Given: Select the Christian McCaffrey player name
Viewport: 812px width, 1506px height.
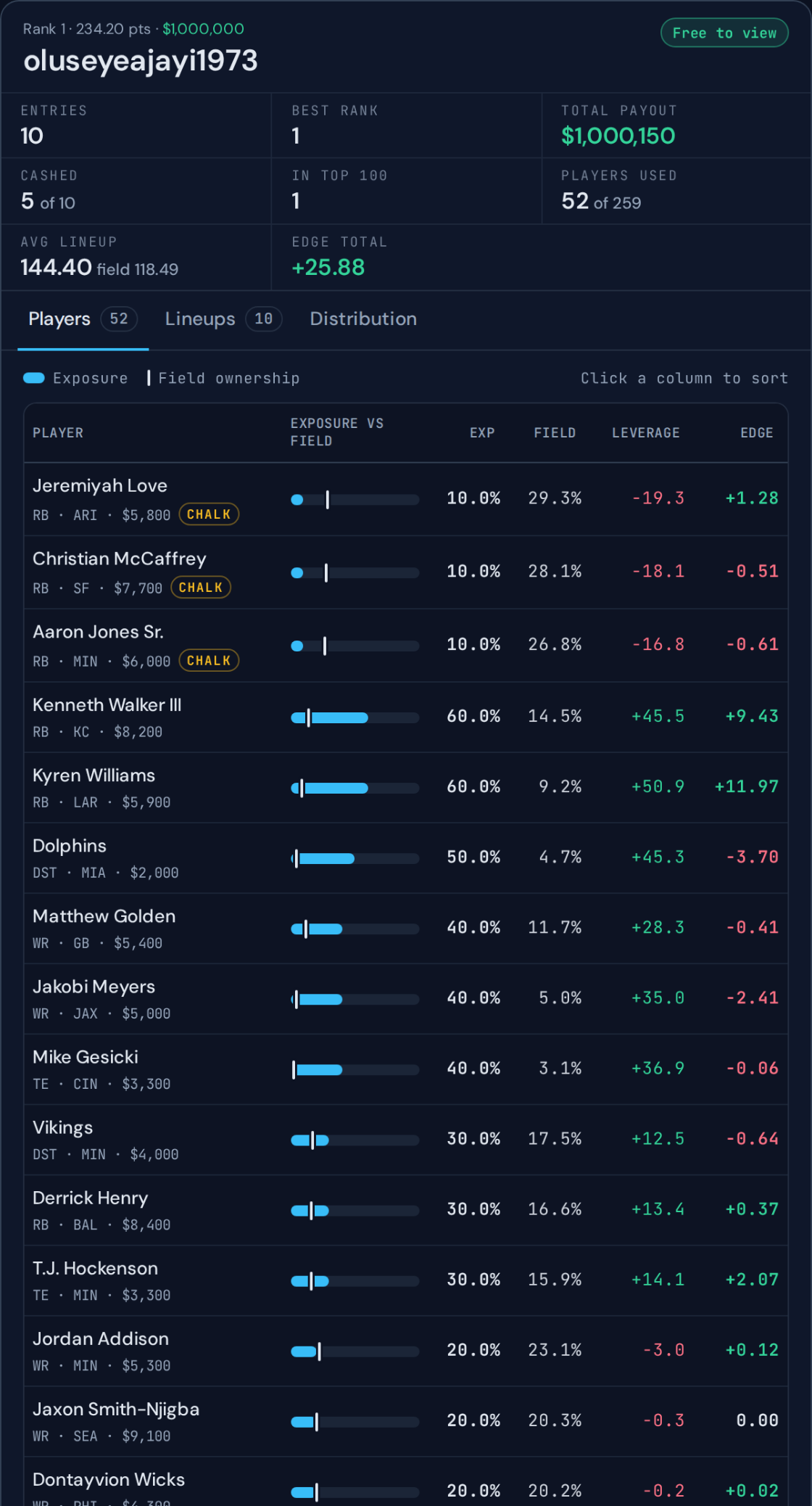Looking at the screenshot, I should (x=120, y=559).
